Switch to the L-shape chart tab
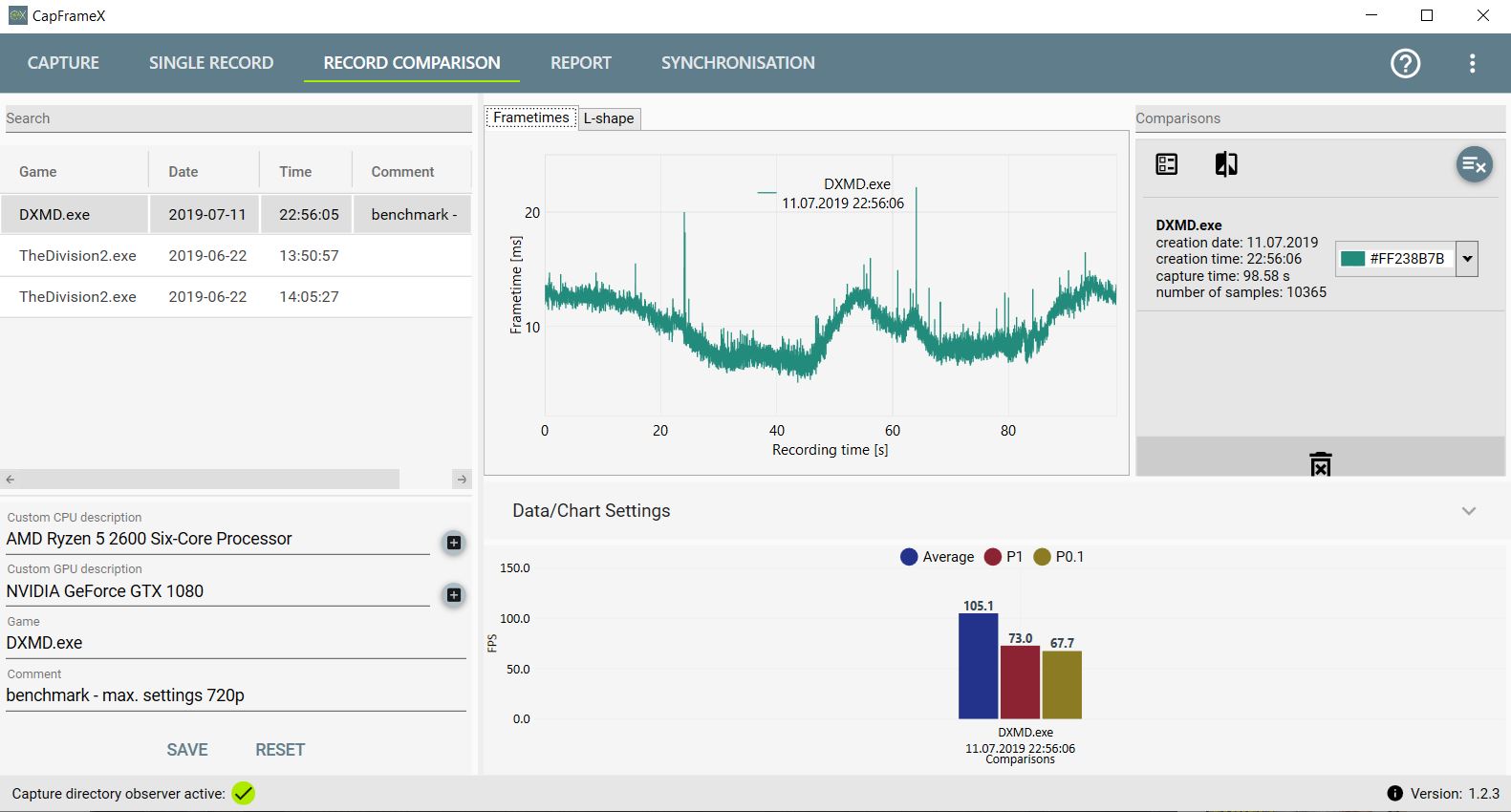 click(609, 118)
